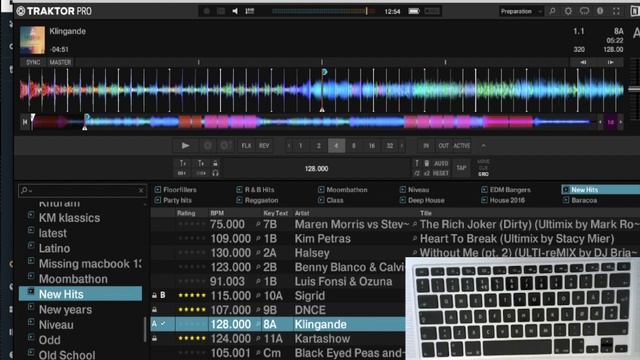640x360 pixels.
Task: Click the lock icon on the Sigrid row
Action: (x=154, y=295)
